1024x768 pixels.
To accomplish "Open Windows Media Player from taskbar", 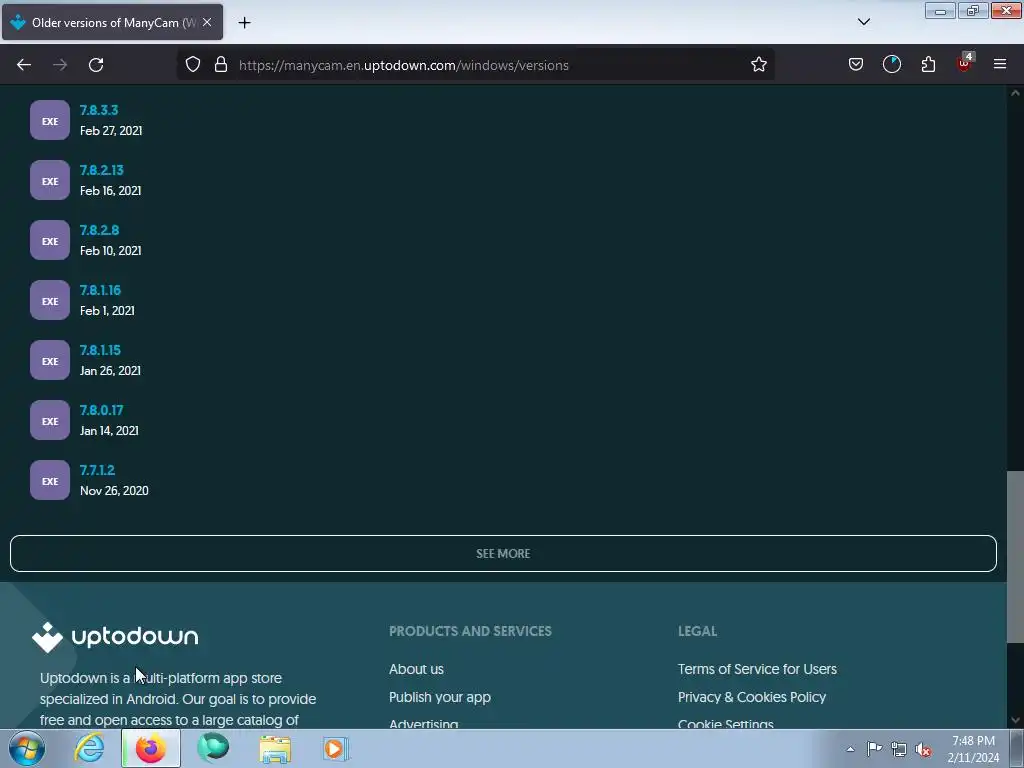I will point(336,748).
